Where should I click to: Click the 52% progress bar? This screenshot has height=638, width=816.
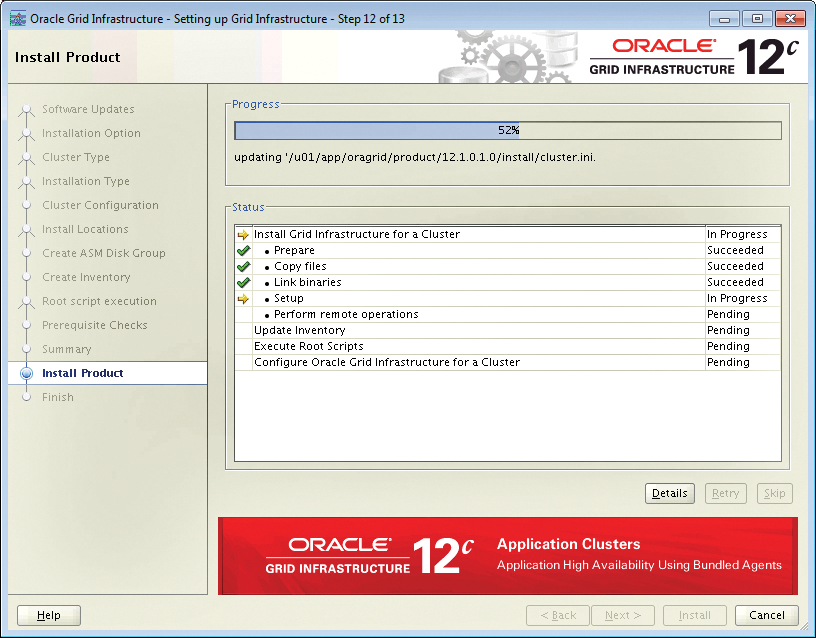pyautogui.click(x=508, y=129)
